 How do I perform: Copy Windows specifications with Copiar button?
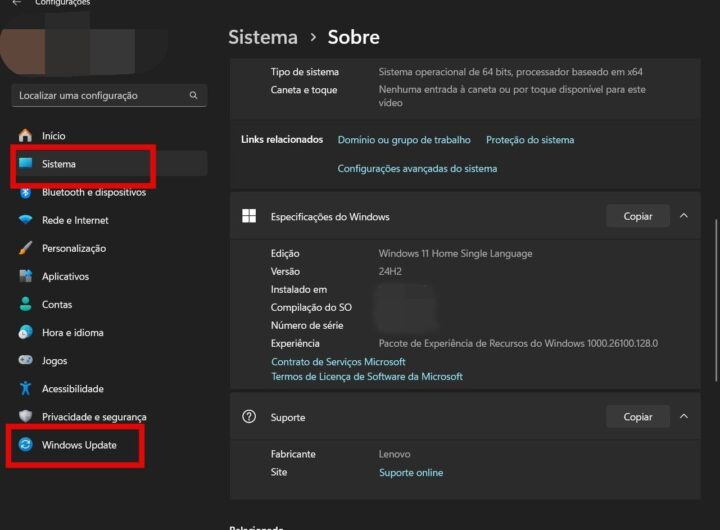pos(637,216)
